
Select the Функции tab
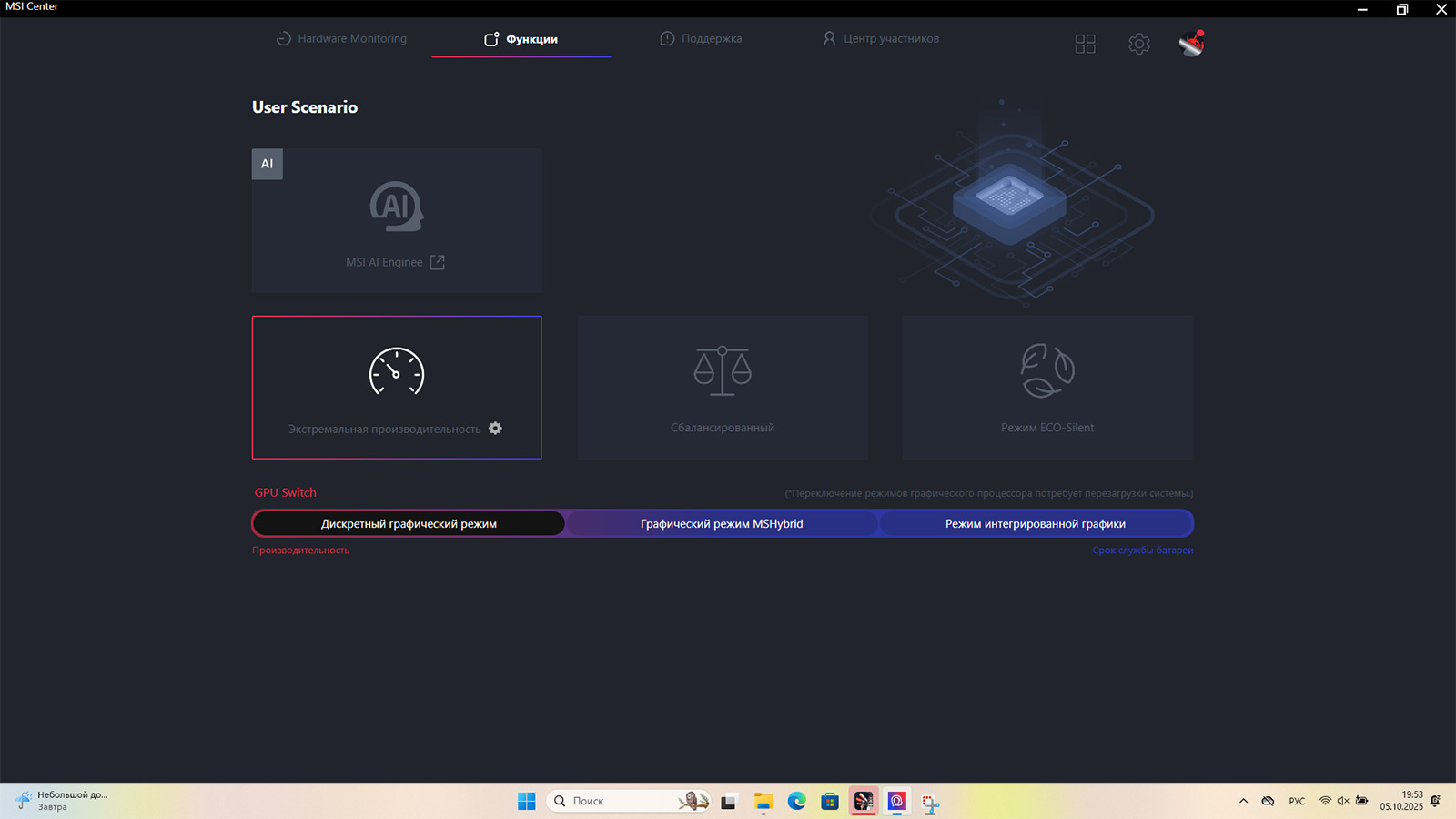(521, 39)
